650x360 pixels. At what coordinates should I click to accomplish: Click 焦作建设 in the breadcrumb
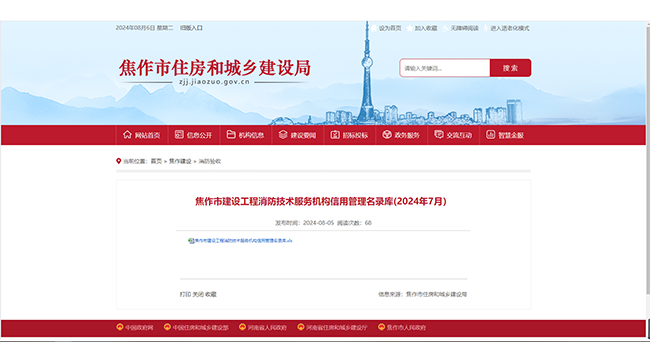[180, 161]
